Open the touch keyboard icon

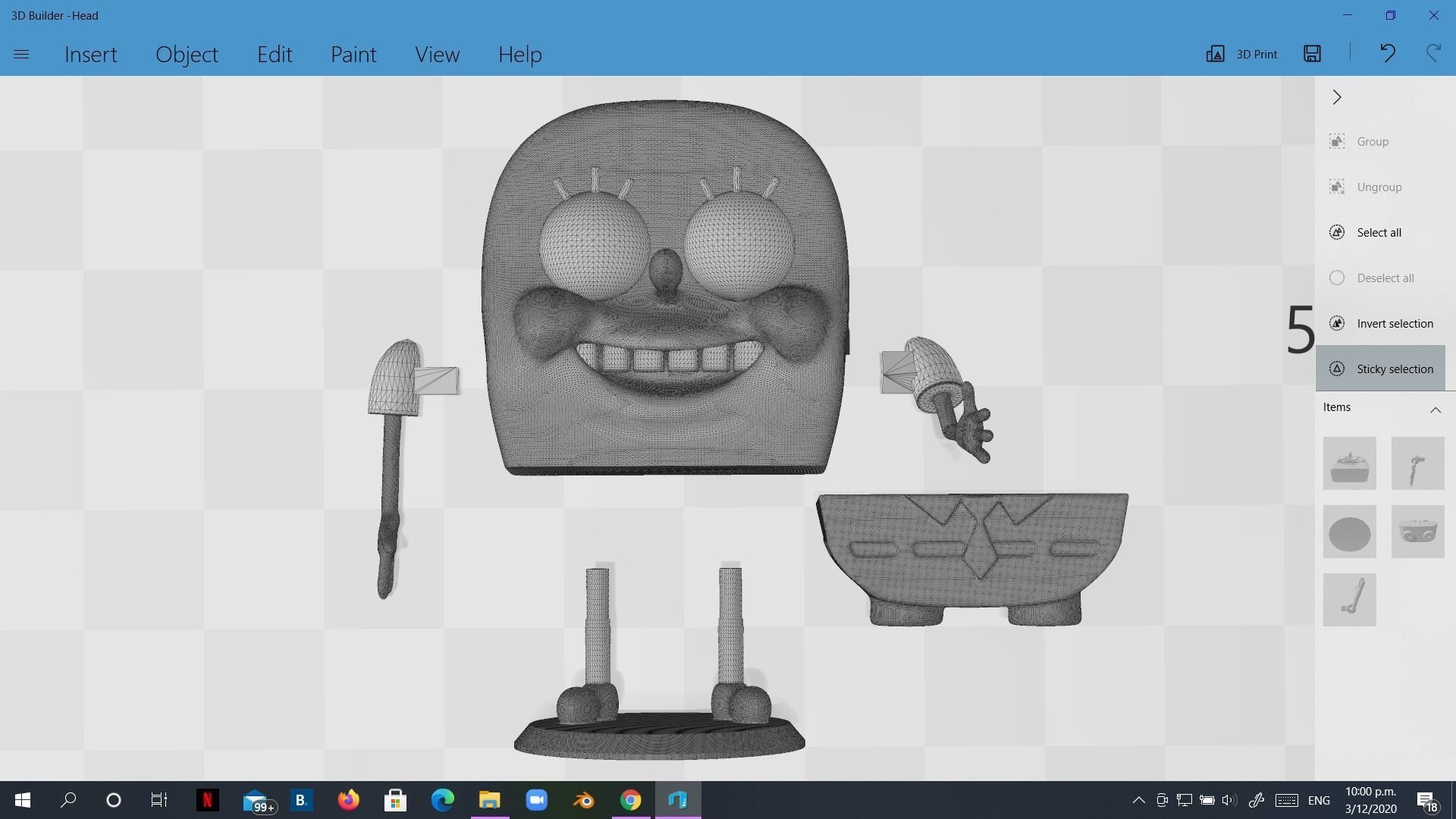pos(1286,800)
